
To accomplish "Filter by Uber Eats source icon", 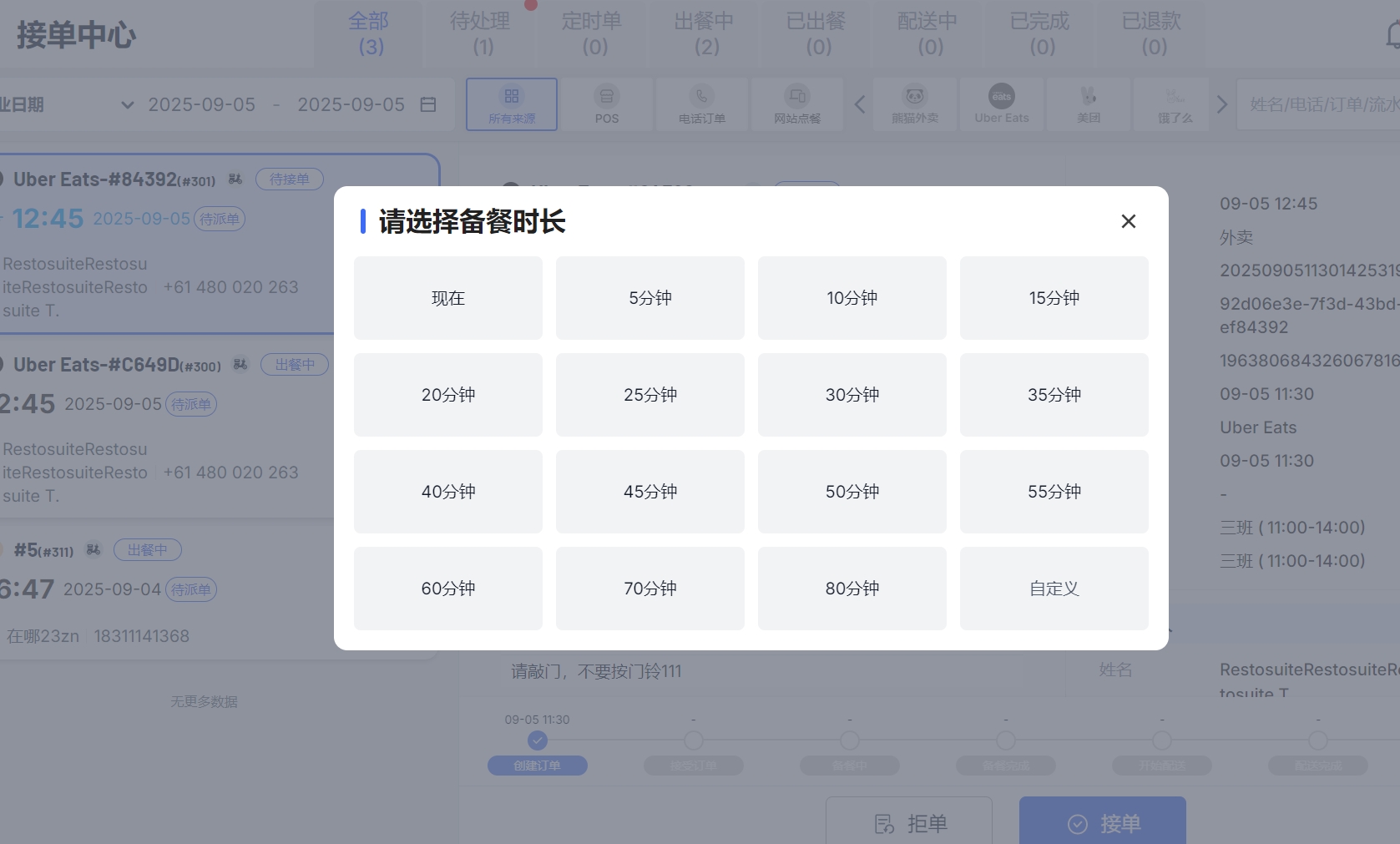I will [1001, 97].
